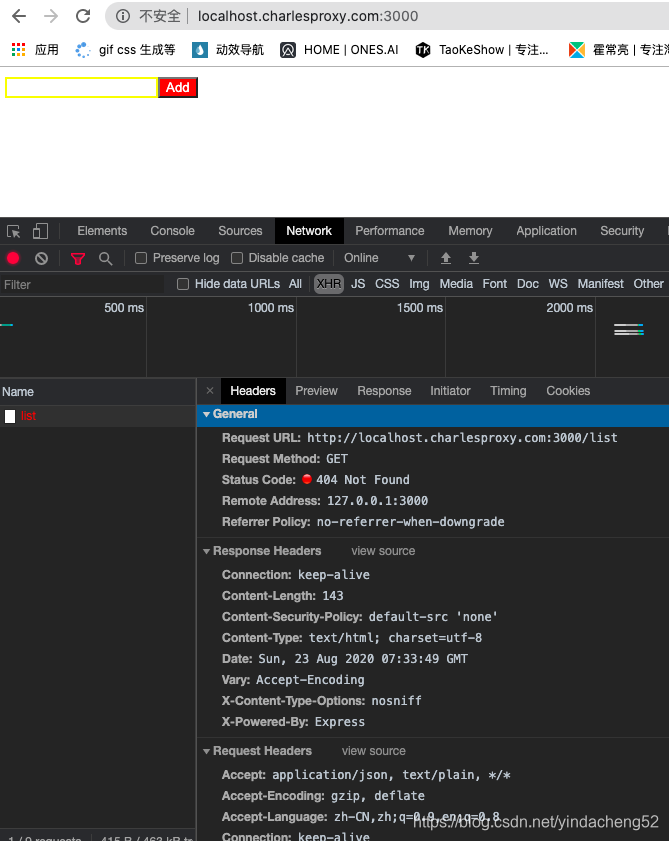Click the import HAR upload icon
Screen dimensions: 669x841
[x=445, y=259]
